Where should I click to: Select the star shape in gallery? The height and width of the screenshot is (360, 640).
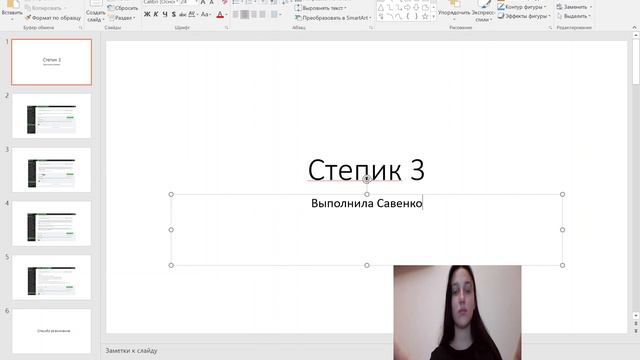pyautogui.click(x=425, y=16)
